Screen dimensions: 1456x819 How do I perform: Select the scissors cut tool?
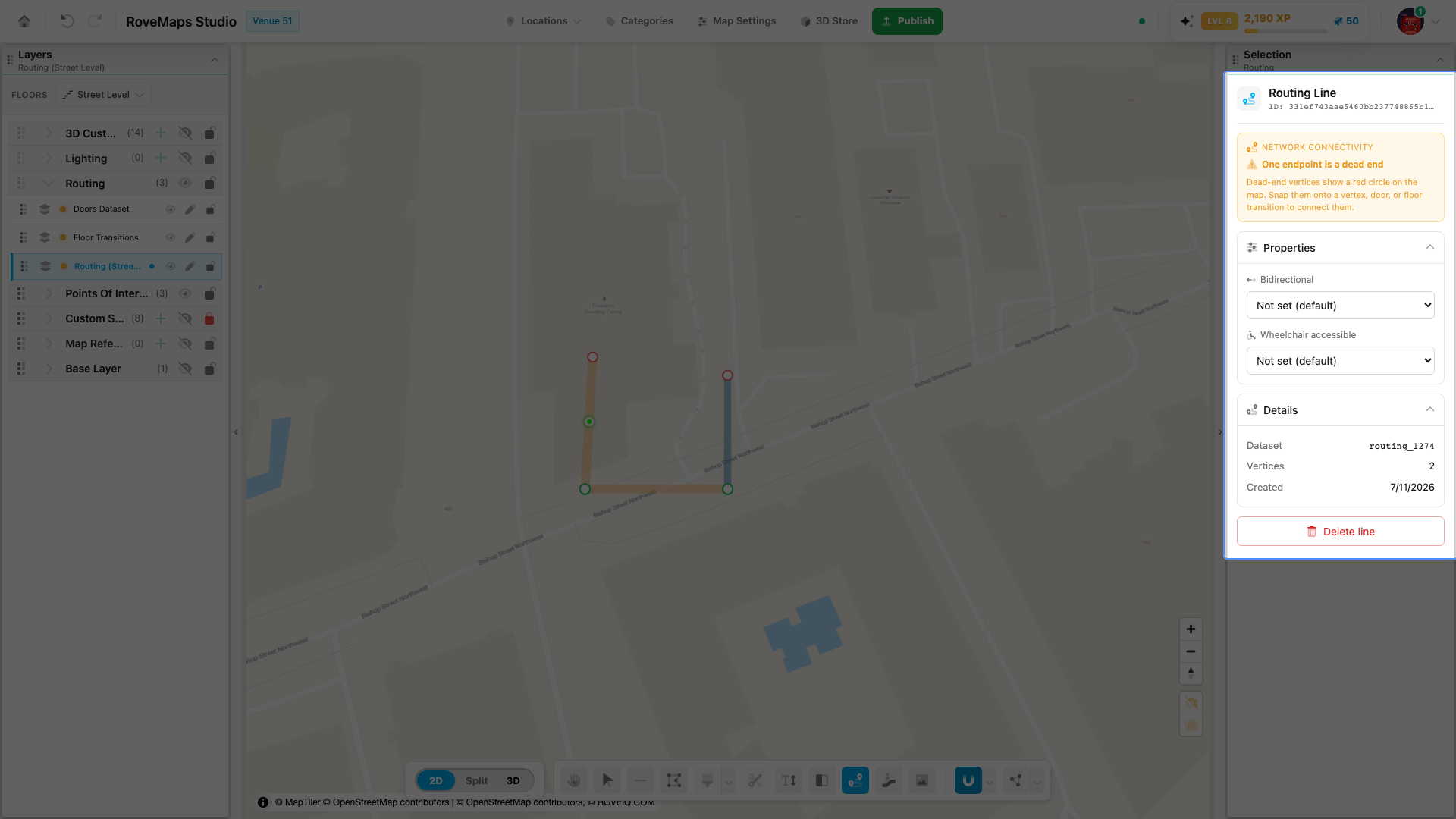pos(755,780)
